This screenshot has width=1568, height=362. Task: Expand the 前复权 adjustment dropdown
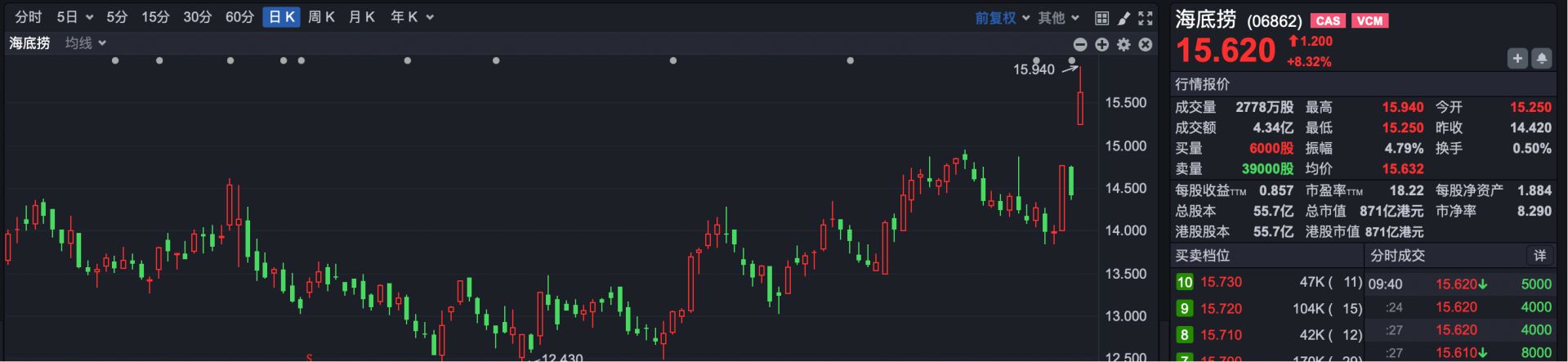[x=1002, y=18]
